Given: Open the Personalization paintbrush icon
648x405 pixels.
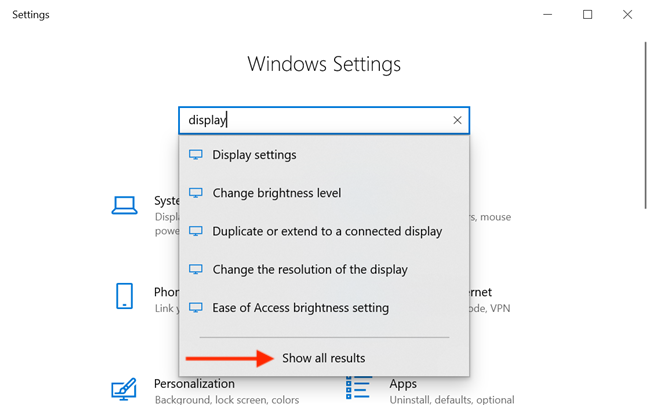Looking at the screenshot, I should tap(124, 389).
